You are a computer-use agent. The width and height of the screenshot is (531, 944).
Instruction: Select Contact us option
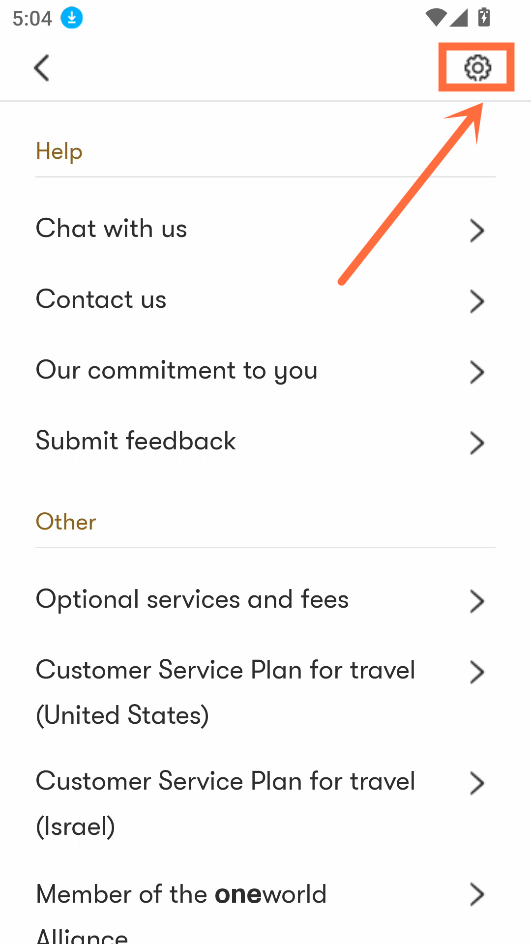[265, 300]
